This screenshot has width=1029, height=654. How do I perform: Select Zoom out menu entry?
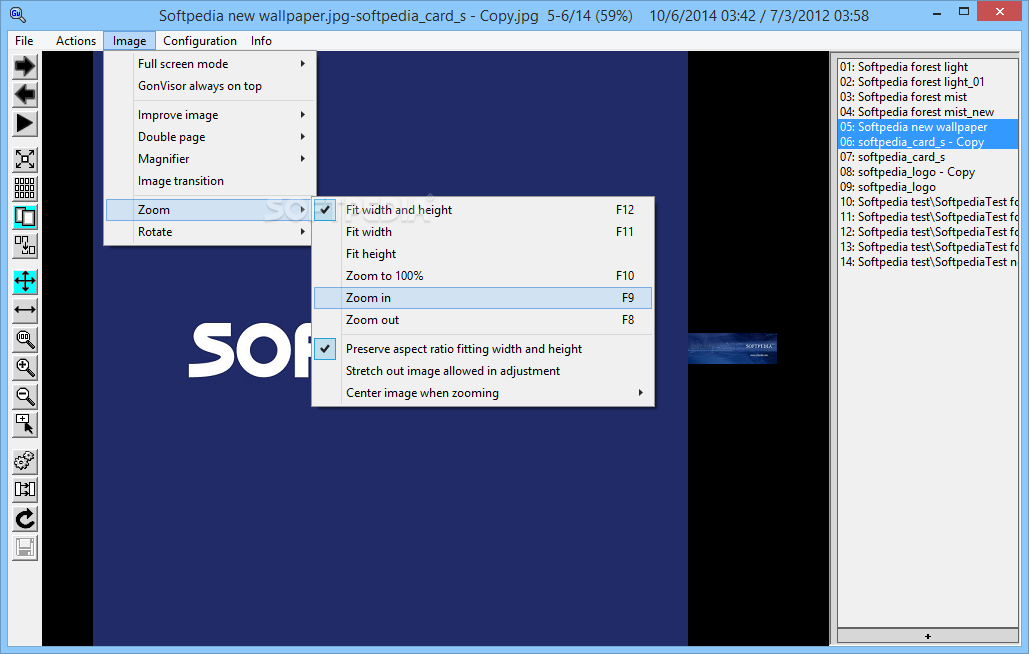[x=483, y=320]
